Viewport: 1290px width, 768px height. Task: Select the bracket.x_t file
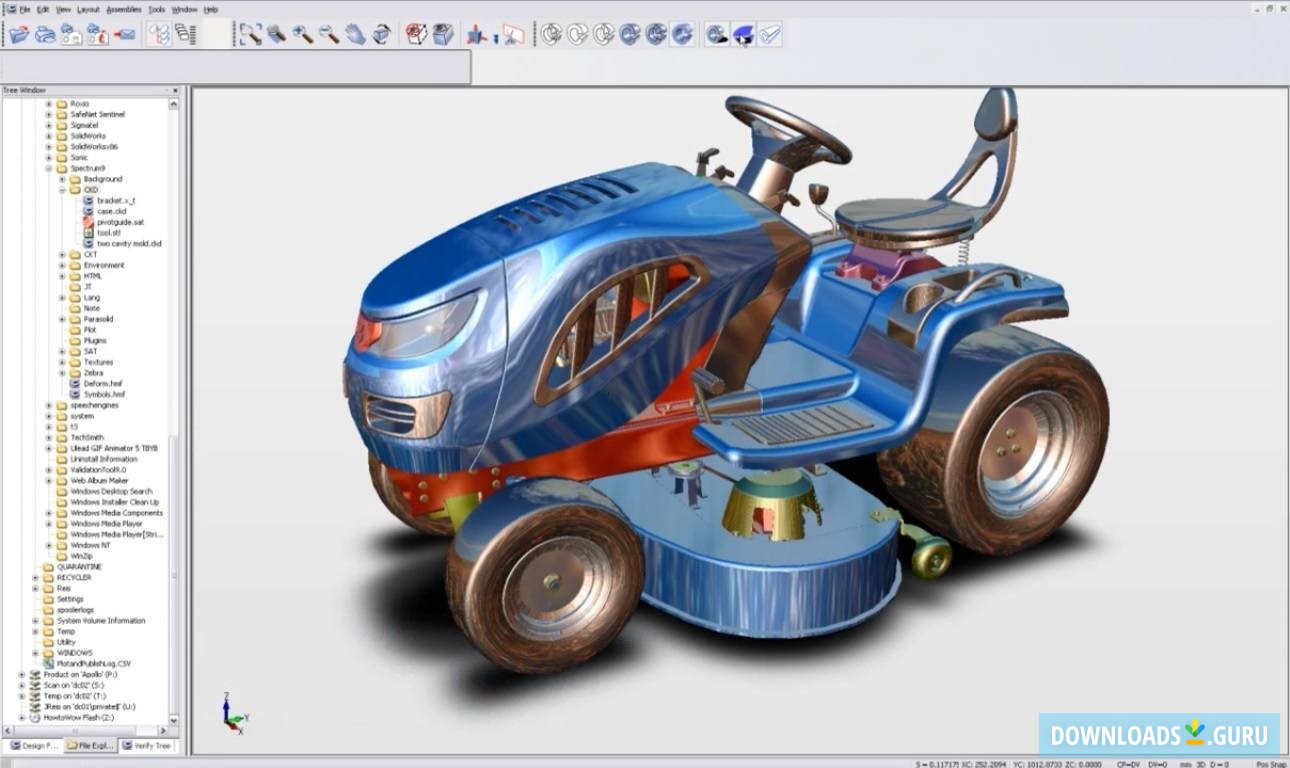(x=116, y=201)
